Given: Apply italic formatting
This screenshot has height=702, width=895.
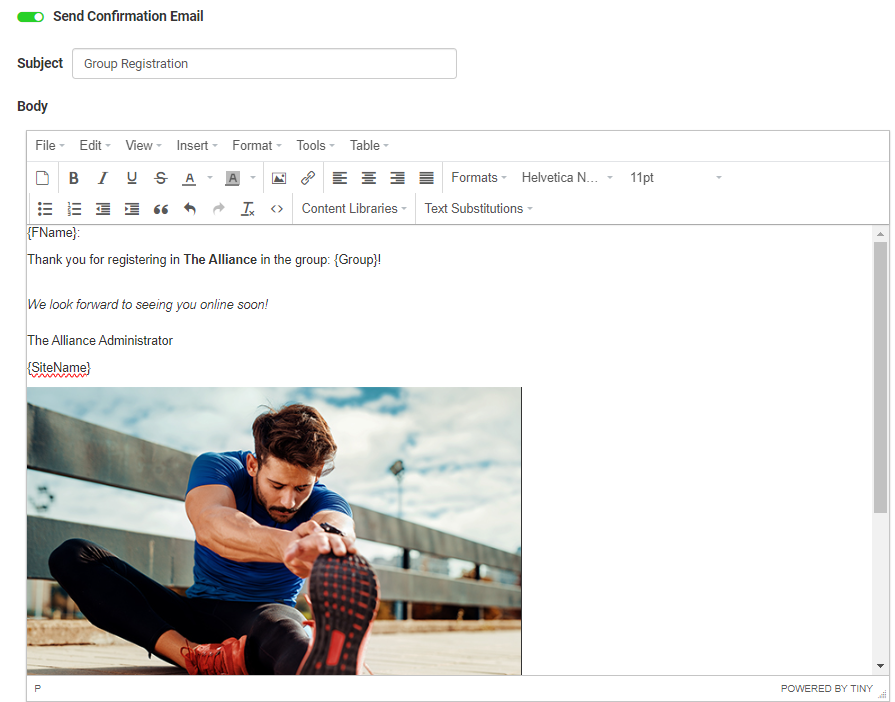Looking at the screenshot, I should 102,178.
